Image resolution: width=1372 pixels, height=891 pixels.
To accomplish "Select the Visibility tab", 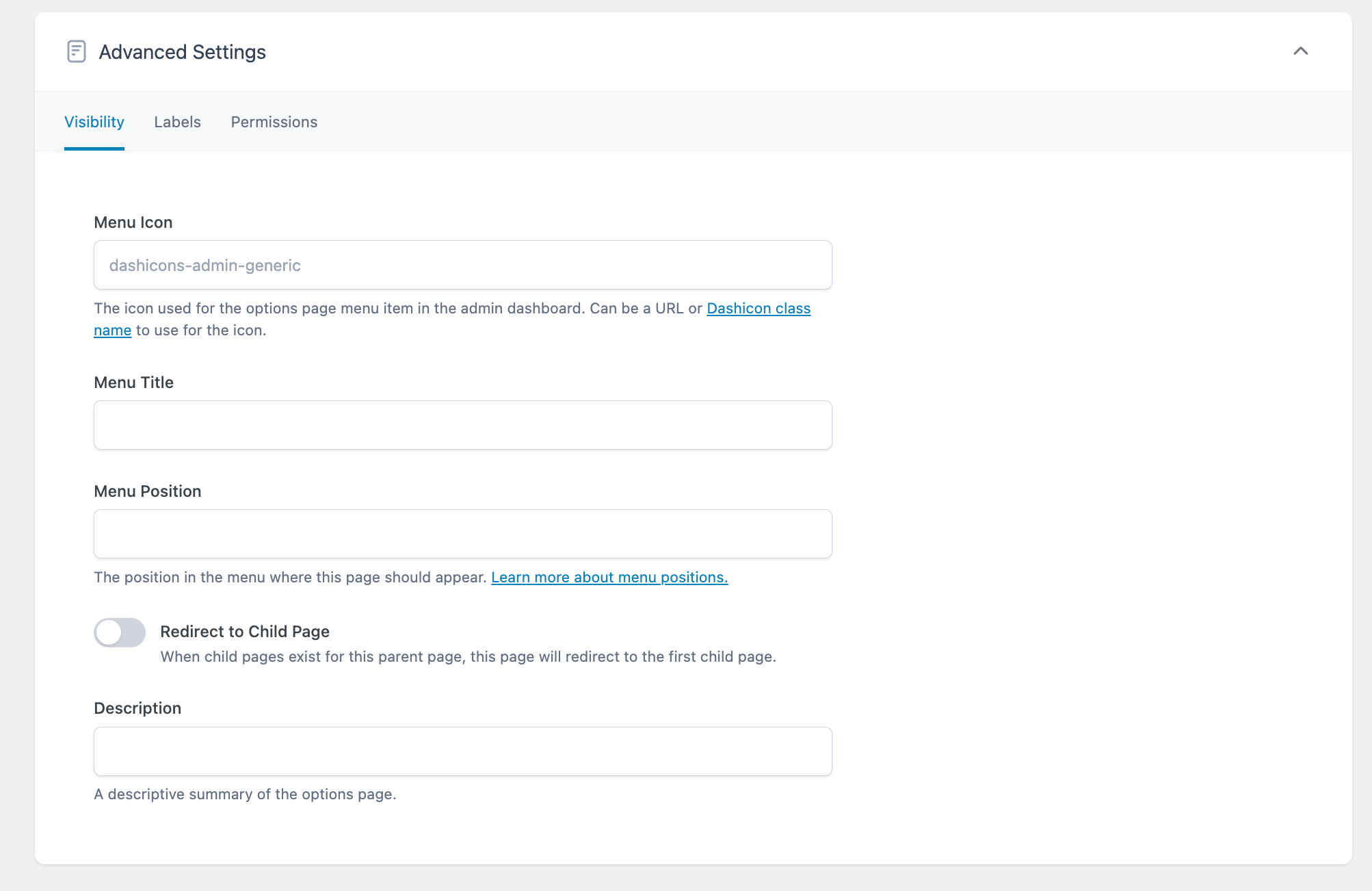I will [x=94, y=122].
